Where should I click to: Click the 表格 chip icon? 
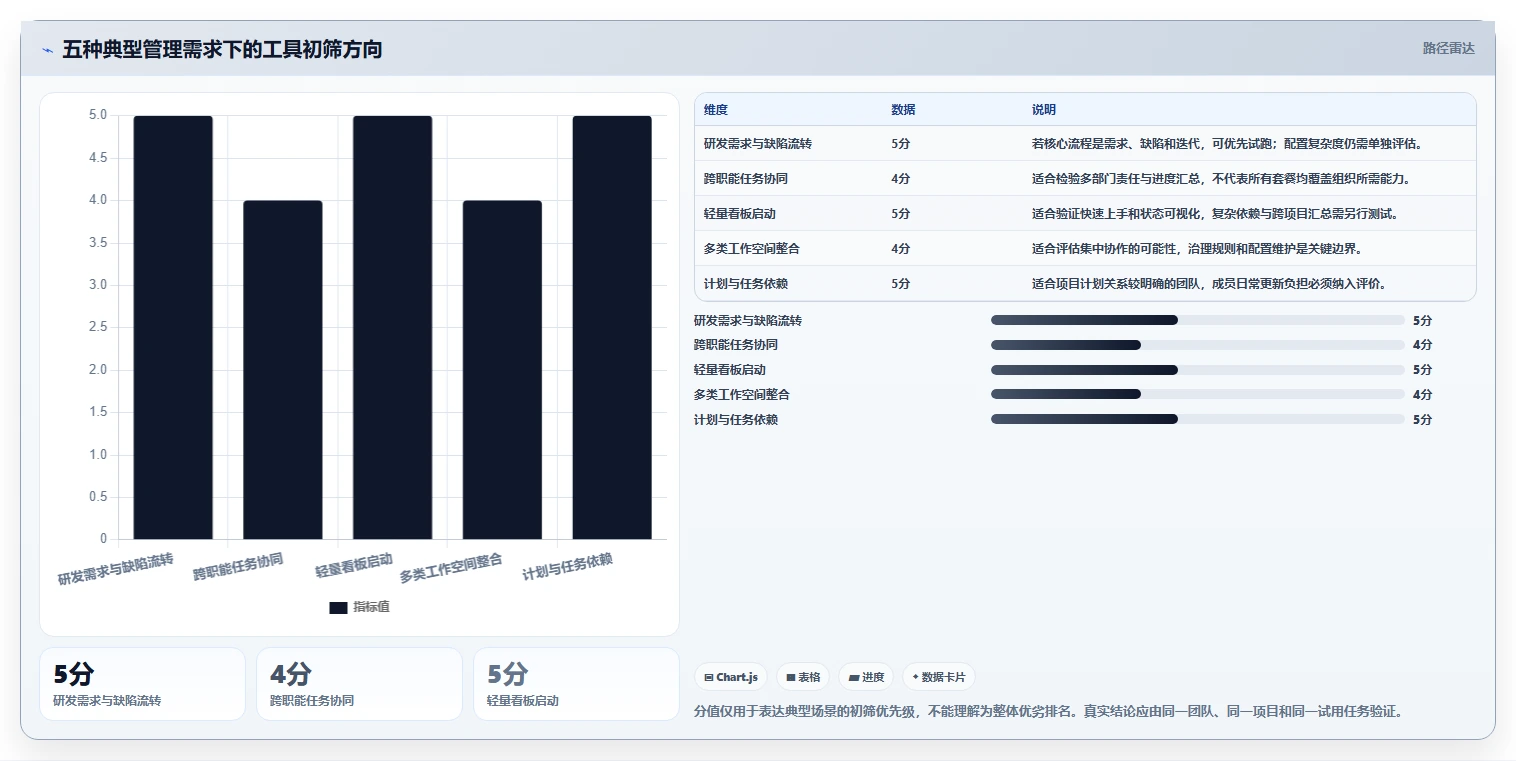[791, 677]
